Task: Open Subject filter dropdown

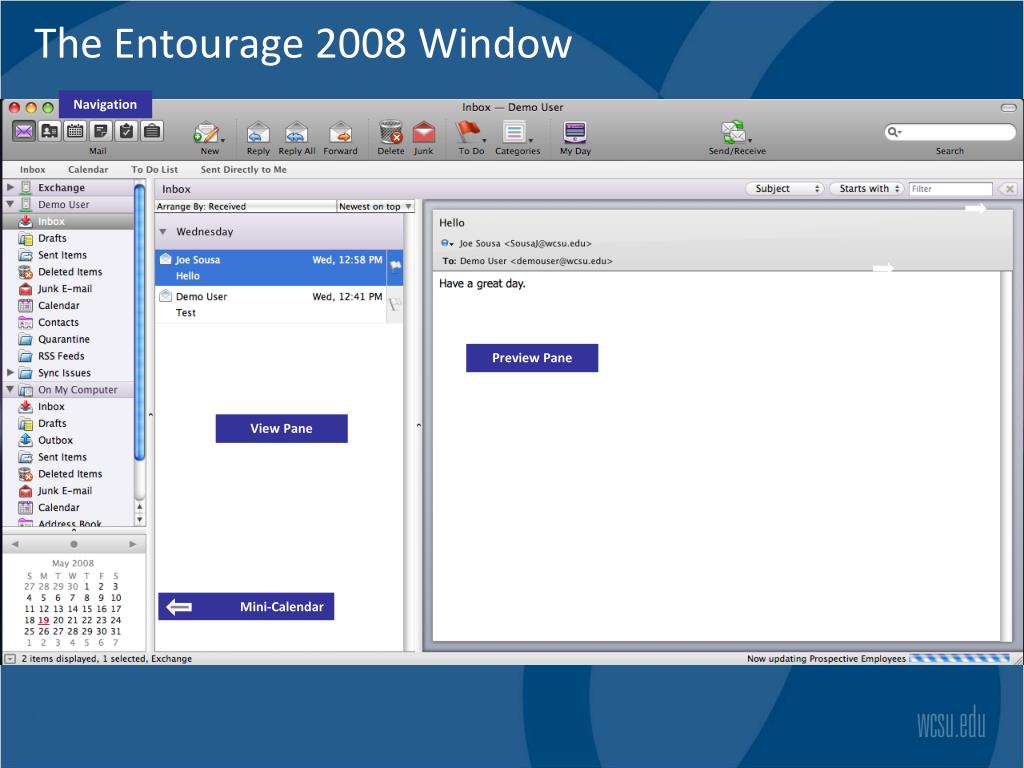Action: [x=785, y=189]
